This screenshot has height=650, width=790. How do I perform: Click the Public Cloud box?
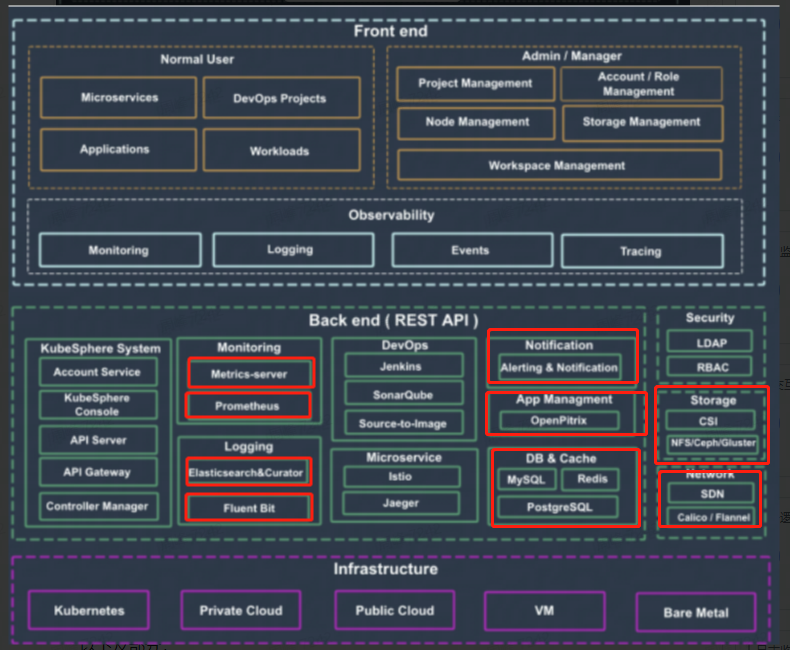pos(395,610)
